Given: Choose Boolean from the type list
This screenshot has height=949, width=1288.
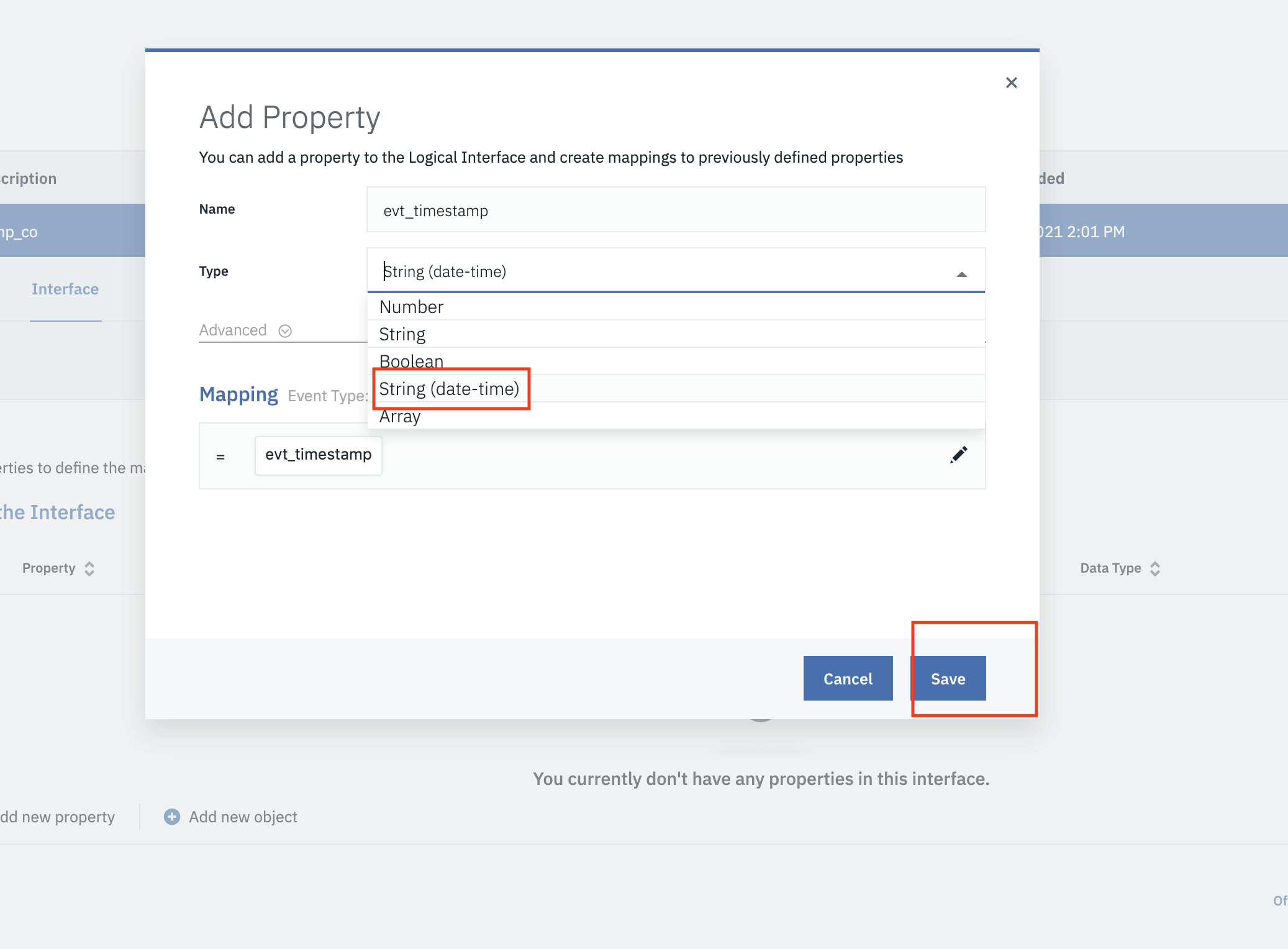Looking at the screenshot, I should coord(676,361).
